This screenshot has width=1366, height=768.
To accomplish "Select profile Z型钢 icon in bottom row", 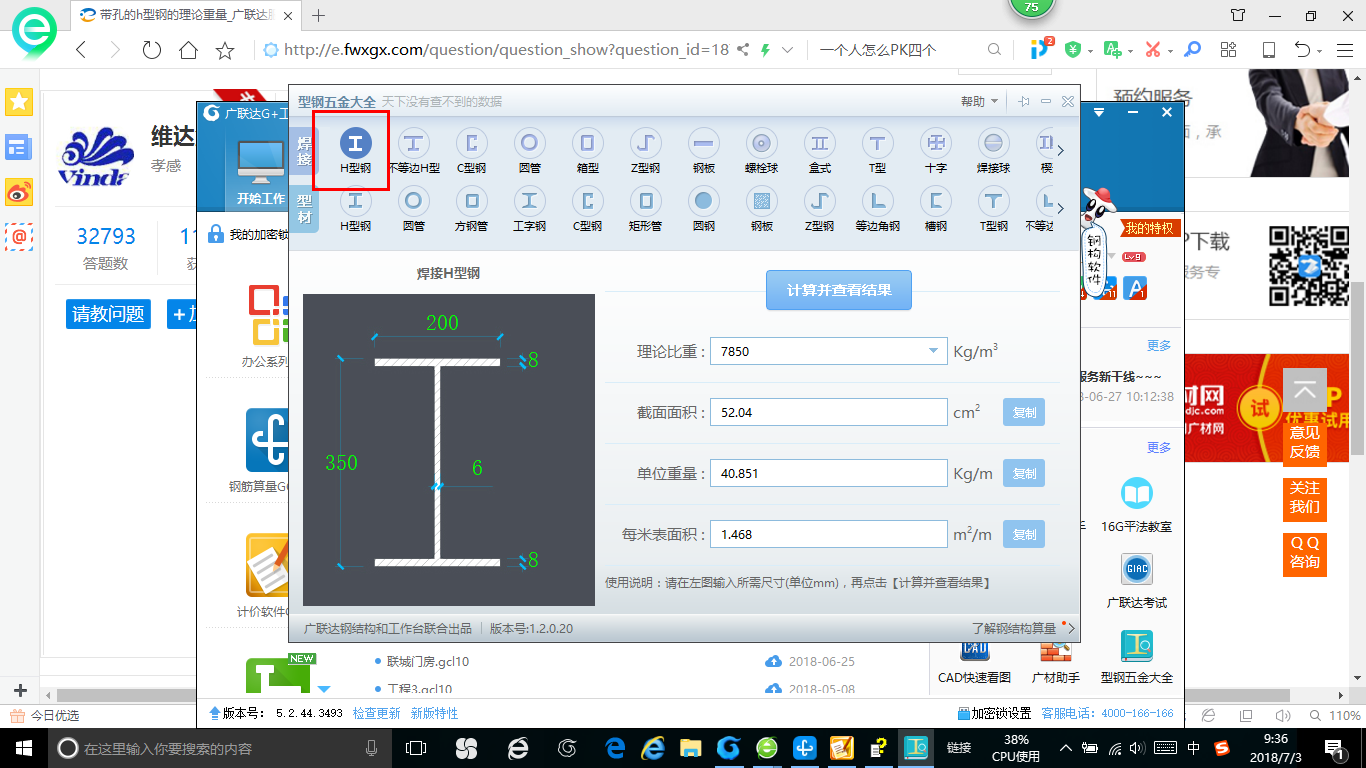I will tap(820, 209).
